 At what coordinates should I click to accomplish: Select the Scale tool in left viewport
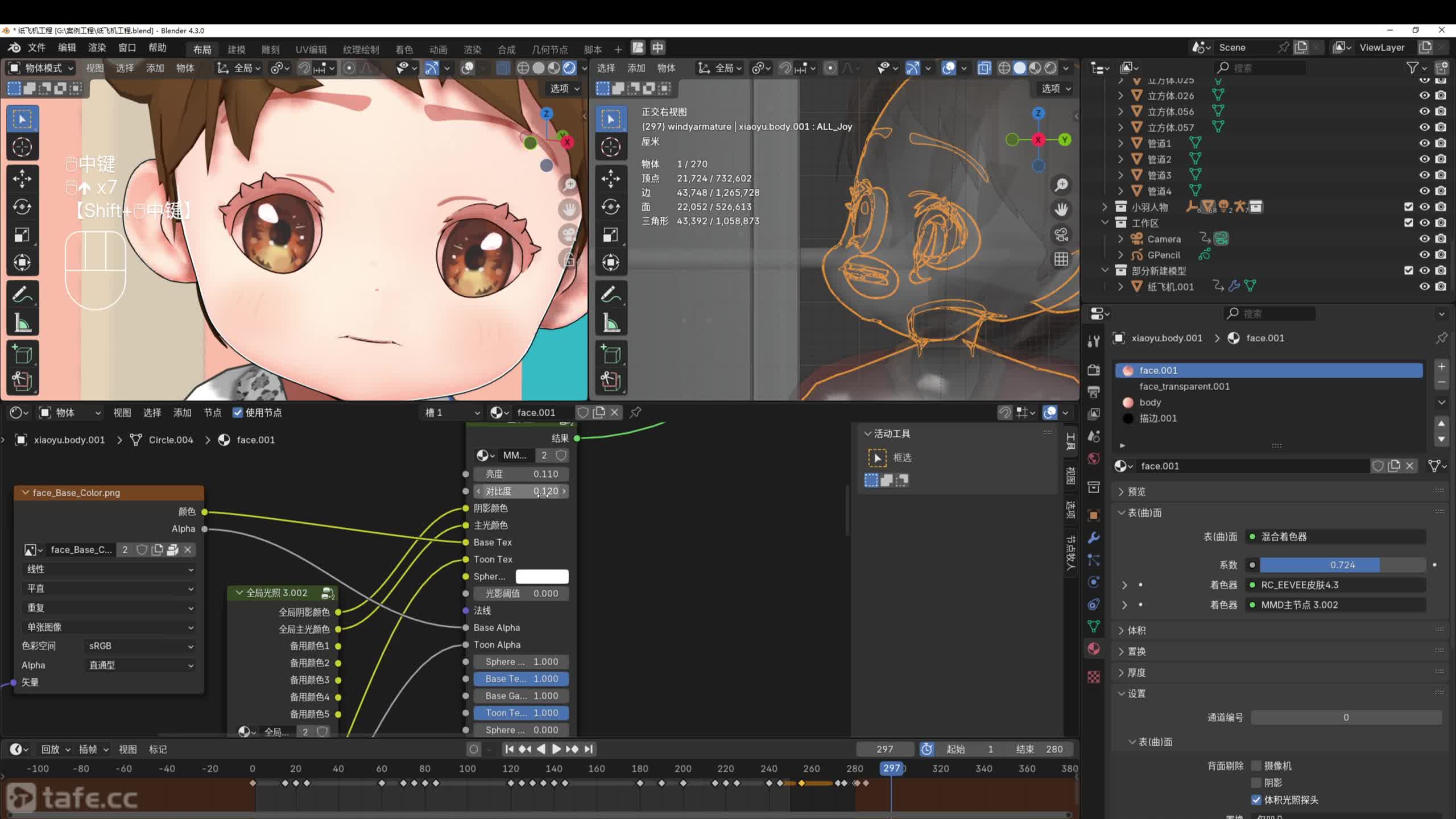pyautogui.click(x=22, y=234)
